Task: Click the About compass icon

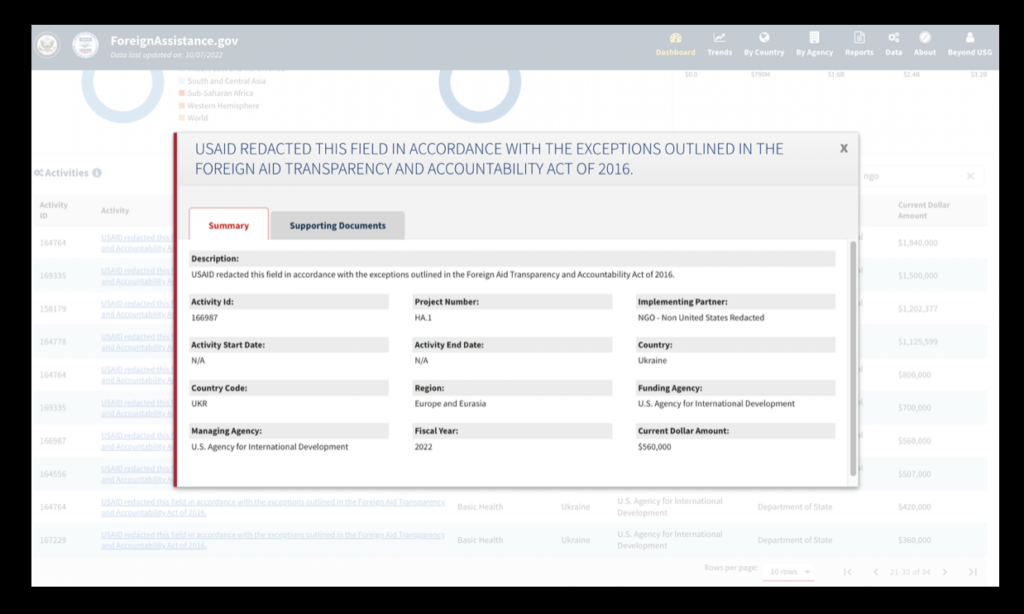Action: [x=925, y=38]
